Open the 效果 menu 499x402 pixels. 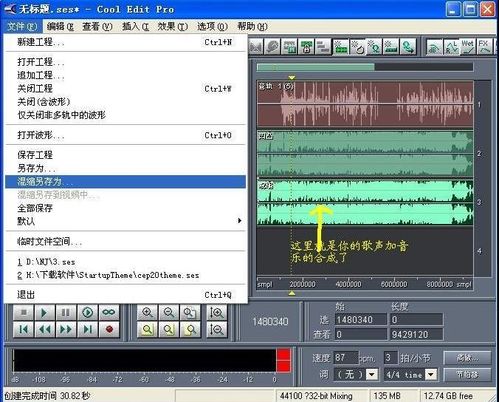point(173,26)
